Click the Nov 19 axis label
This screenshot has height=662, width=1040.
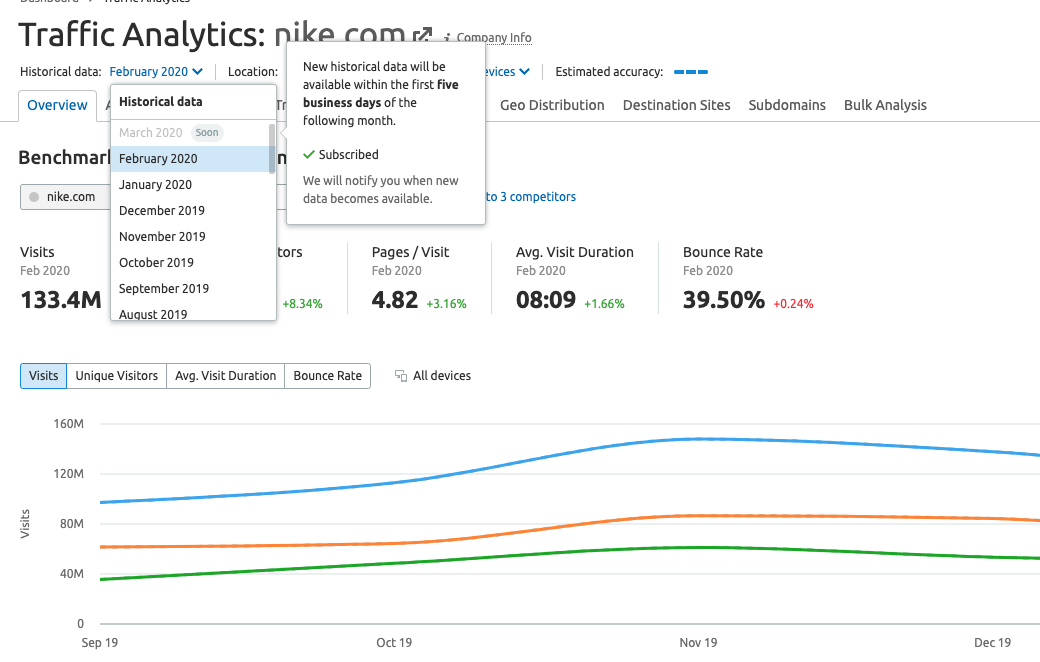pyautogui.click(x=698, y=642)
